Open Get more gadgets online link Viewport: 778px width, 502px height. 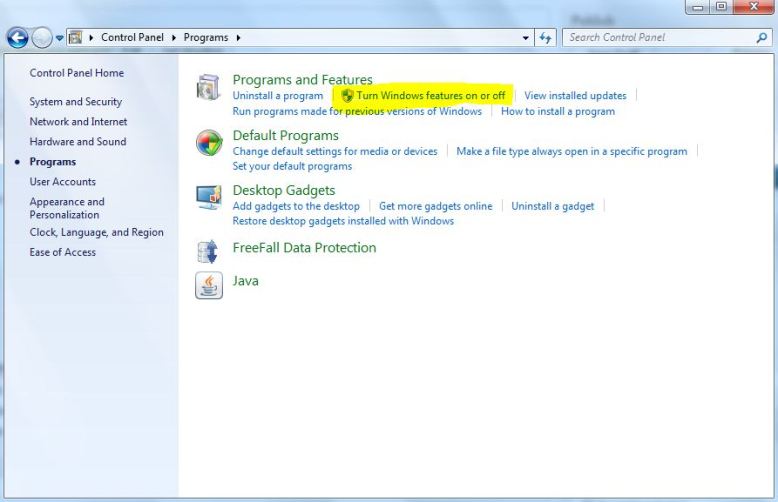(x=435, y=206)
